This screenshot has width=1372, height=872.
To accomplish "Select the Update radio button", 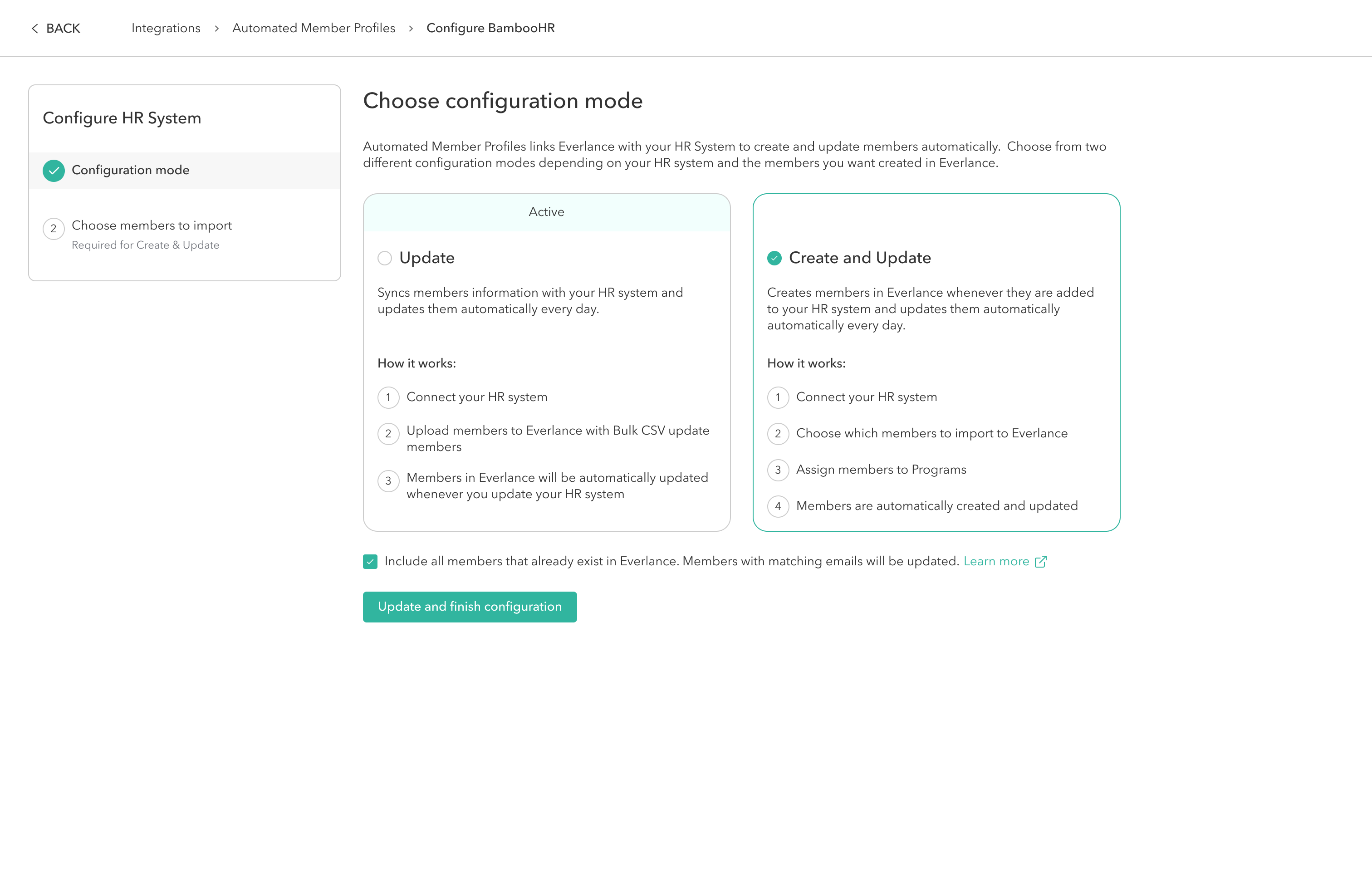I will 385,258.
